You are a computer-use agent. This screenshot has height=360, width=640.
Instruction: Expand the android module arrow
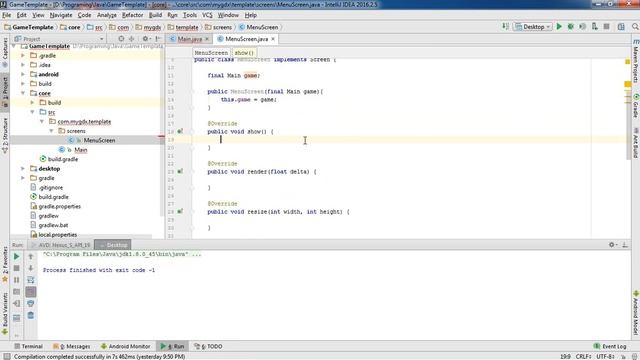pyautogui.click(x=23, y=74)
